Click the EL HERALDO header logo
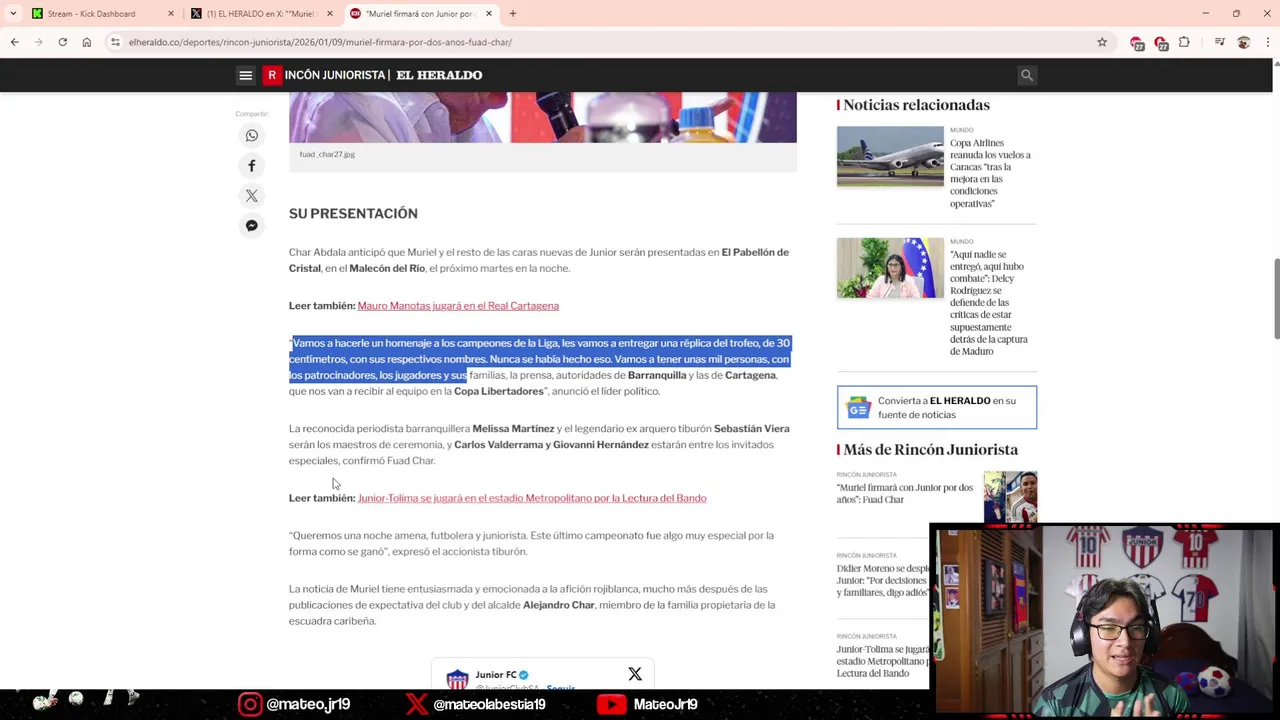The width and height of the screenshot is (1280, 720). click(439, 75)
